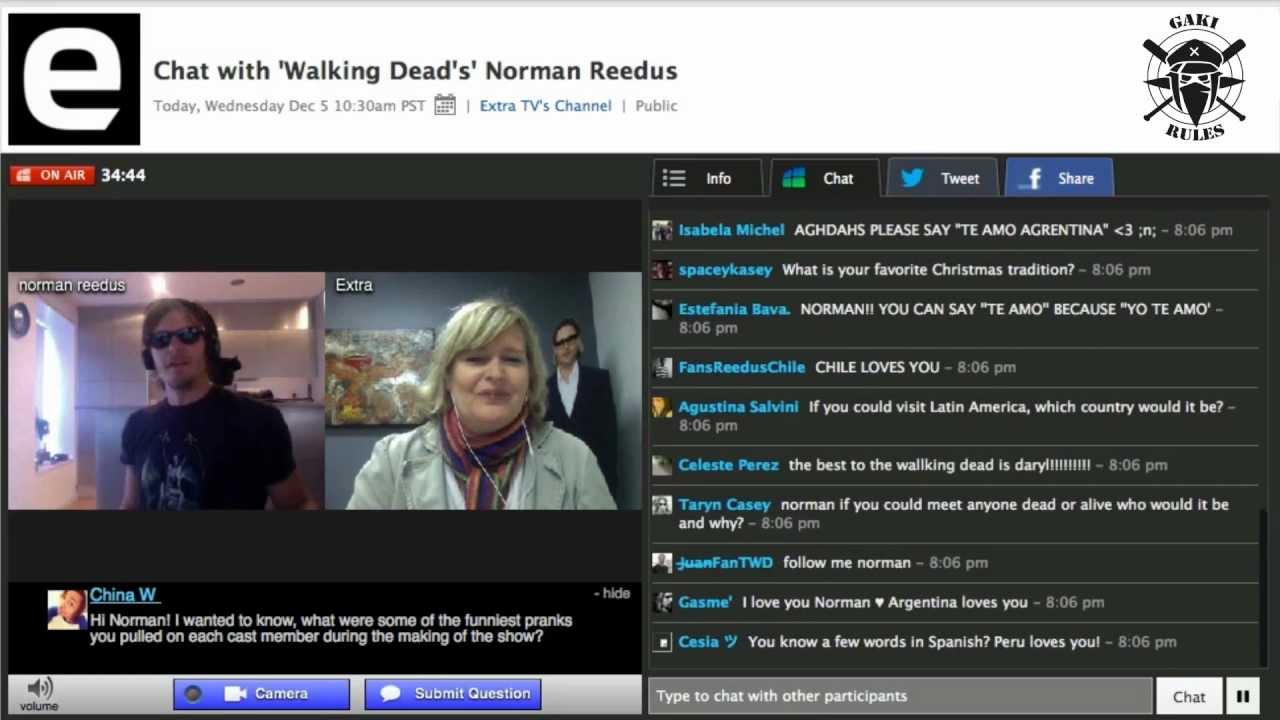Click the Extra 'e' channel logo
The width and height of the screenshot is (1280, 720).
click(74, 79)
